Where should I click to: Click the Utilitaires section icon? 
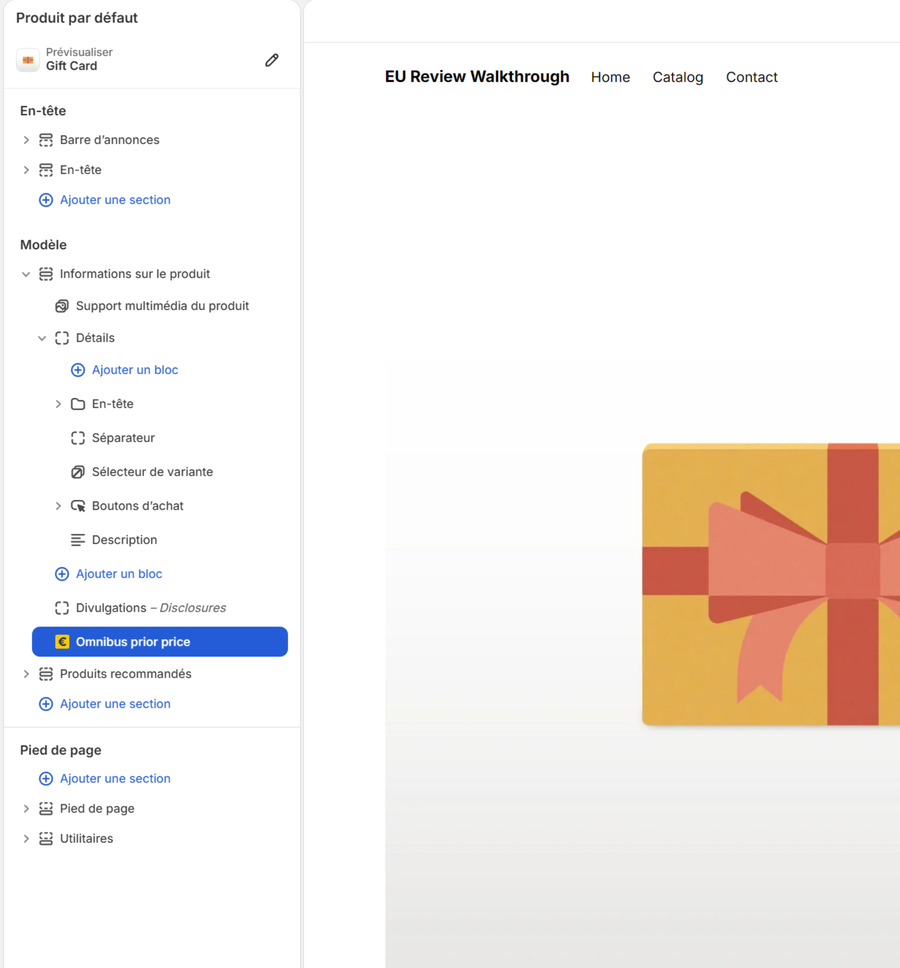point(46,838)
